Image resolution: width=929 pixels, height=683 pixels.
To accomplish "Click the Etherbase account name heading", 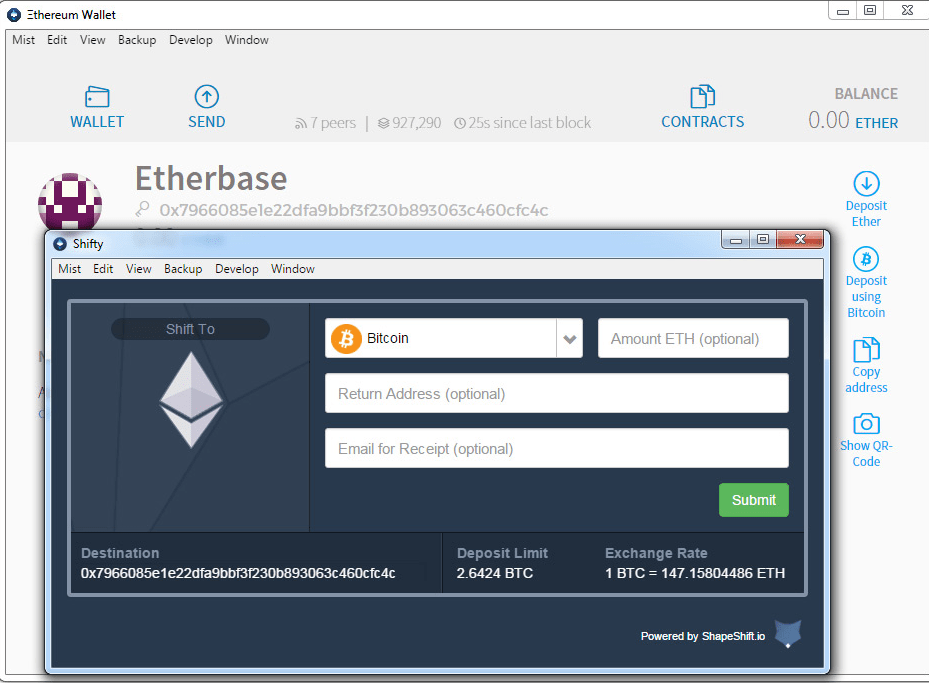I will click(212, 178).
